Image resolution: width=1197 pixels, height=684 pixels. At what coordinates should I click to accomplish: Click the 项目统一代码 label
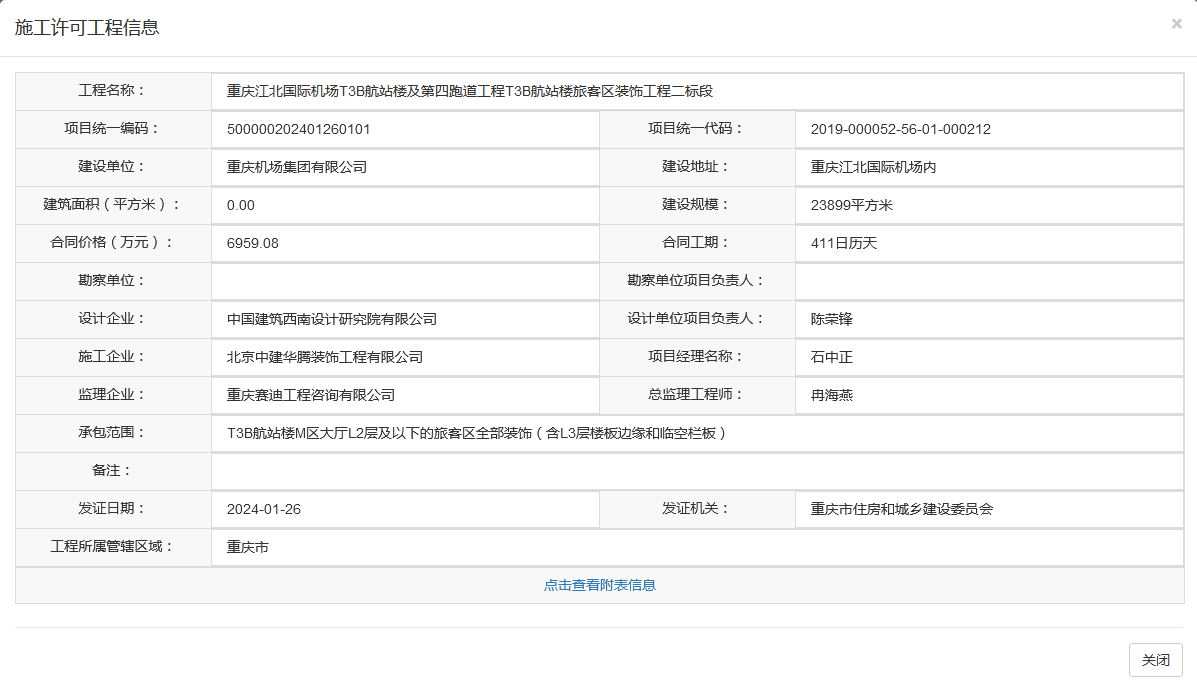[x=696, y=129]
